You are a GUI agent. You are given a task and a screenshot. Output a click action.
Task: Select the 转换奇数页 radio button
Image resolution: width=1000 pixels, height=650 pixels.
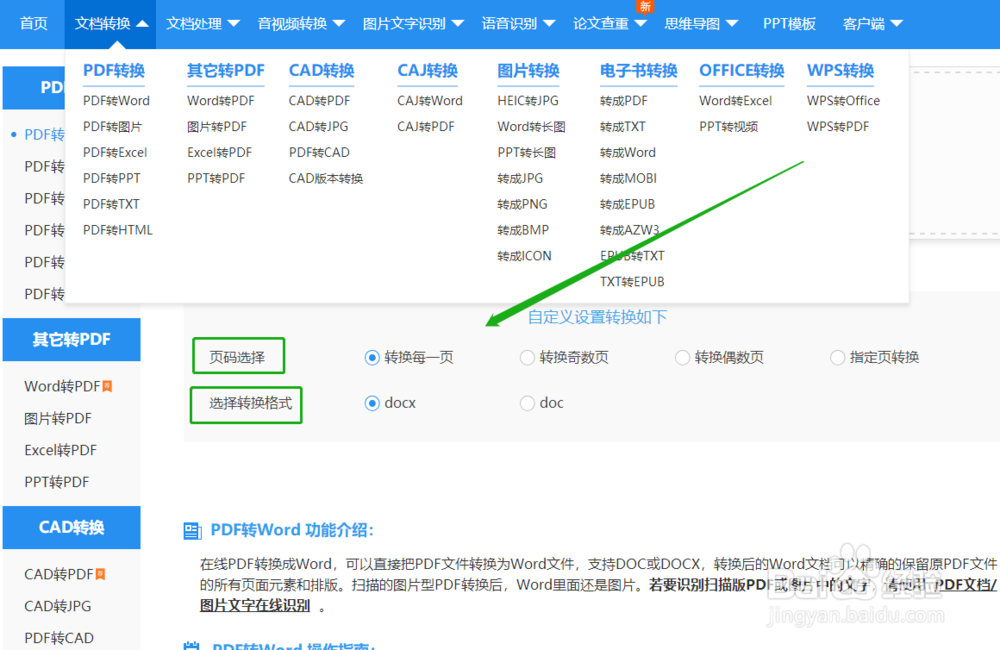[x=526, y=356]
